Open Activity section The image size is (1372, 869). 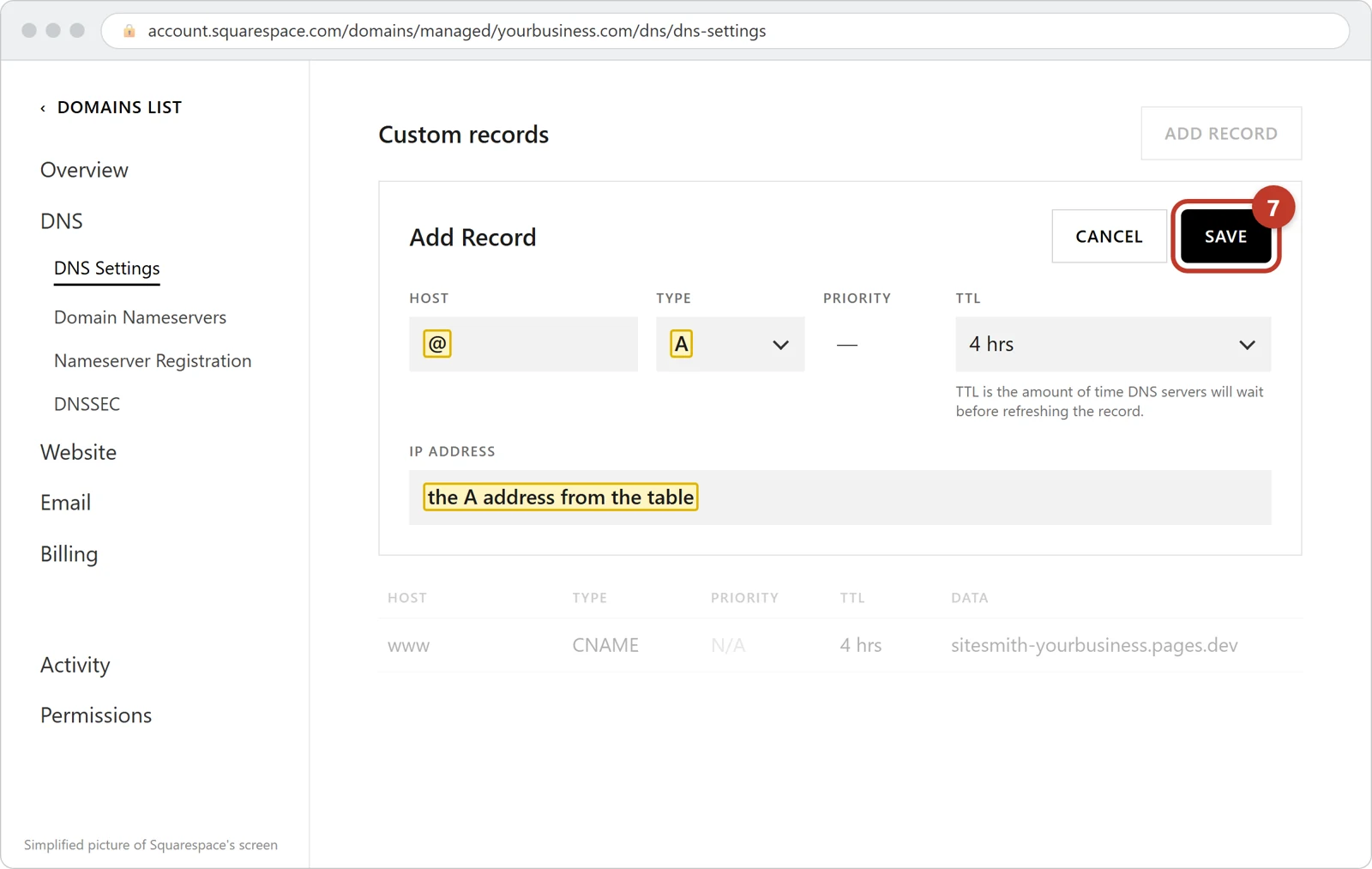[x=75, y=665]
